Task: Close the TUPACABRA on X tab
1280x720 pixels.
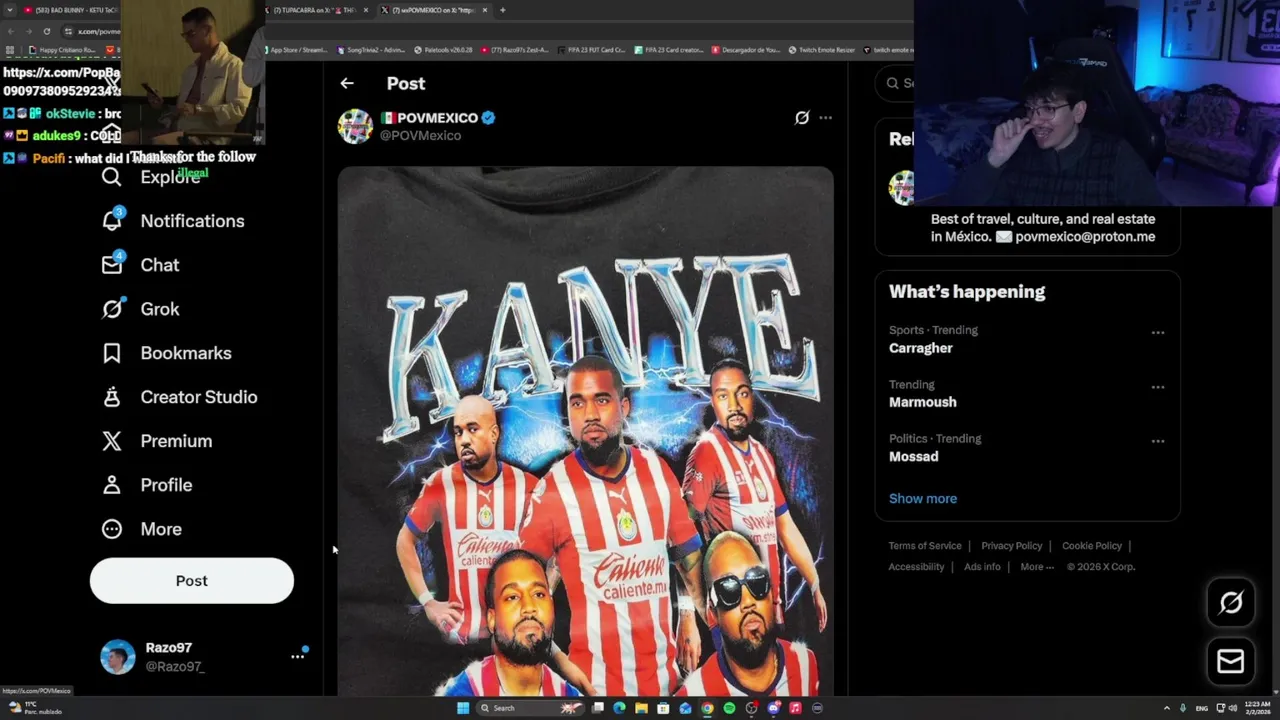Action: 366,10
